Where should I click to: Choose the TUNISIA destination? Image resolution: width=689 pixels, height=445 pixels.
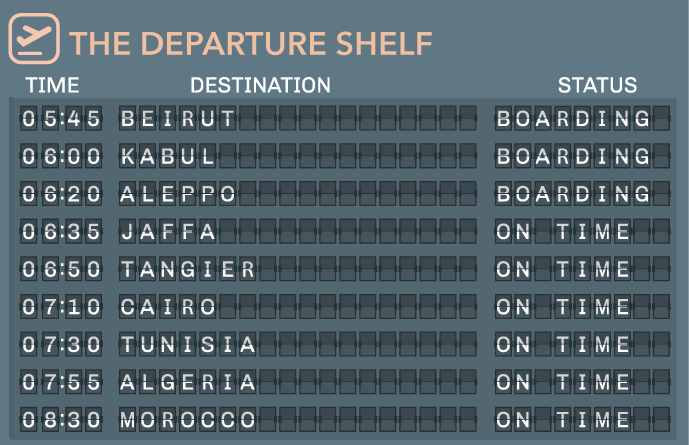point(188,344)
